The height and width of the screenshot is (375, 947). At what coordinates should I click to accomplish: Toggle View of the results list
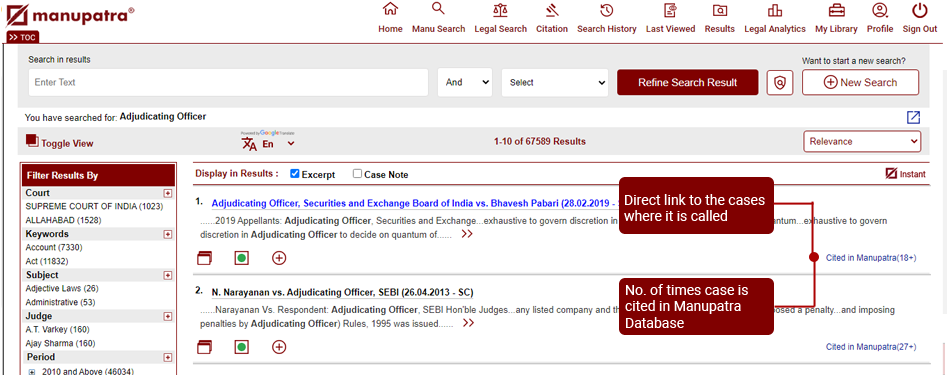tap(60, 142)
